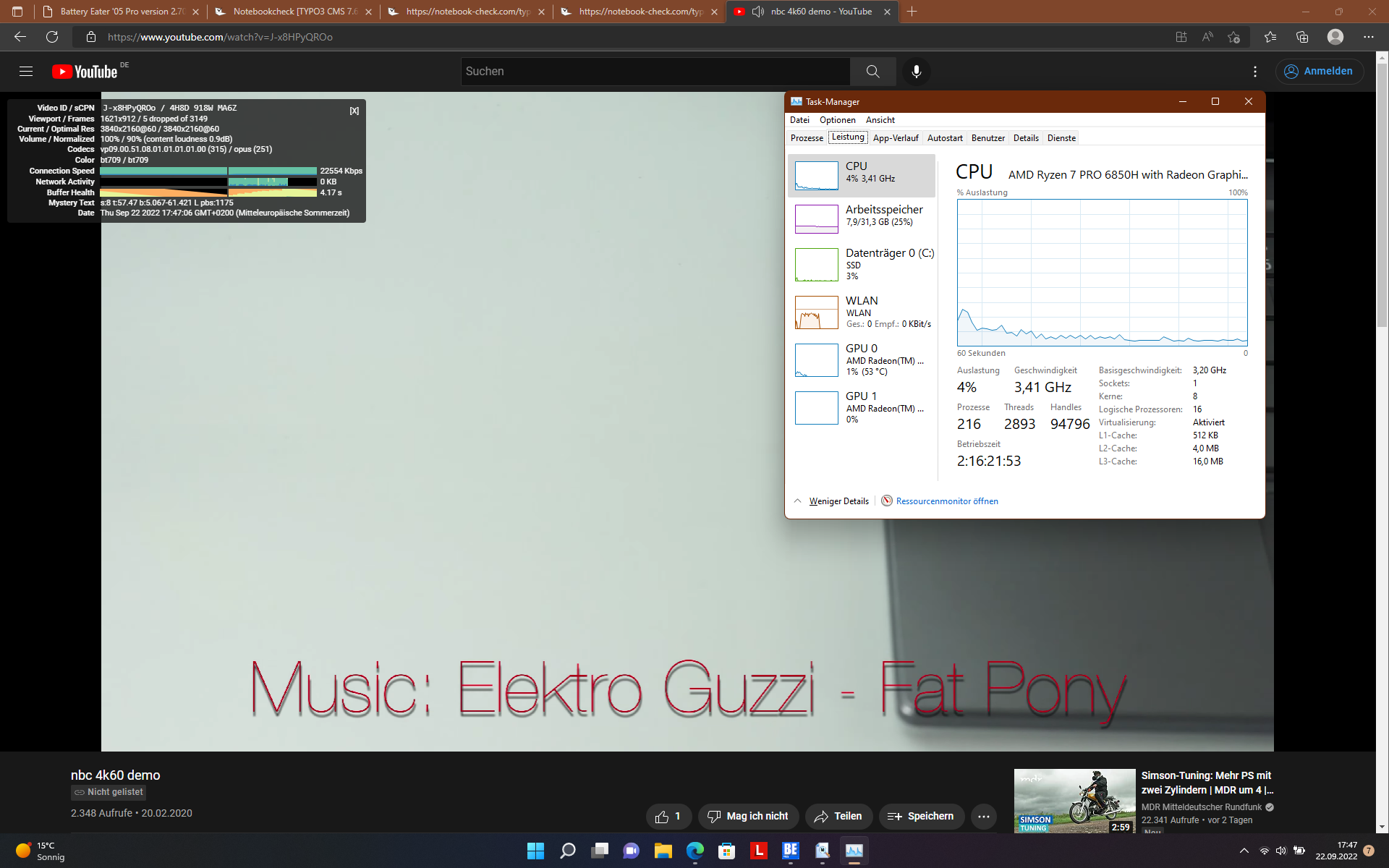Select GPU 0 in the performance list
1389x868 pixels.
click(861, 359)
